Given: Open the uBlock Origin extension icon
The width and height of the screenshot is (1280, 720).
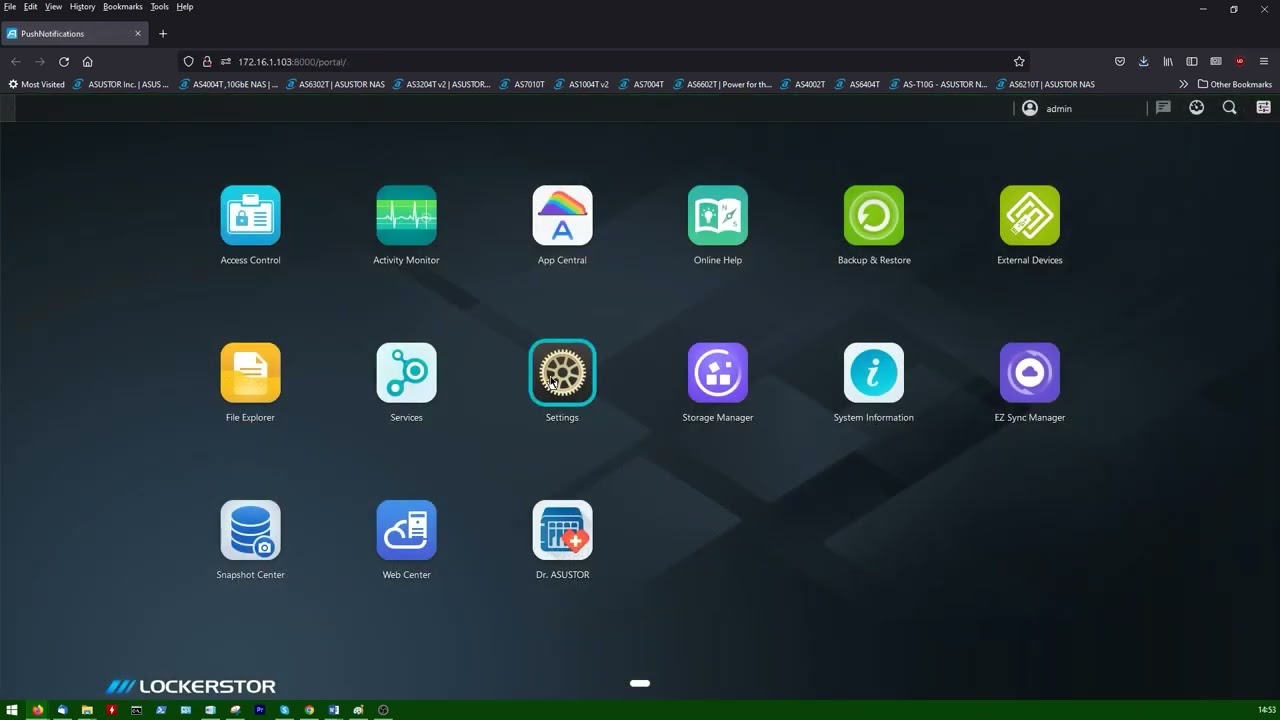Looking at the screenshot, I should click(1240, 61).
